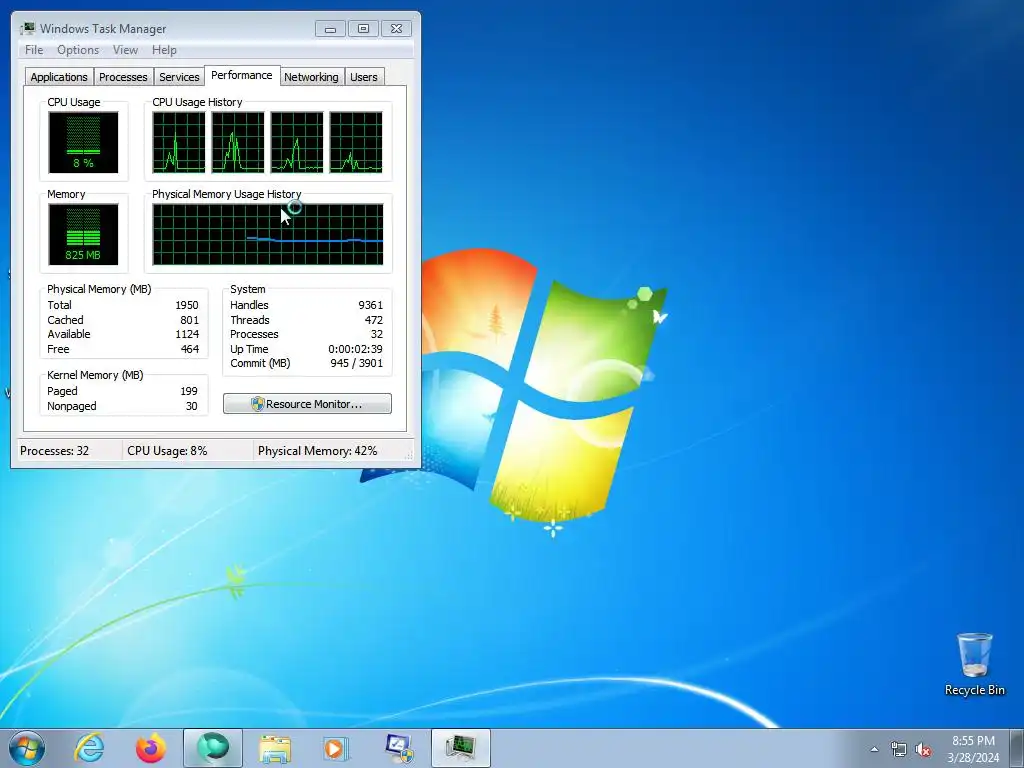Switch to the Processes tab
Viewport: 1024px width, 768px height.
tap(123, 76)
